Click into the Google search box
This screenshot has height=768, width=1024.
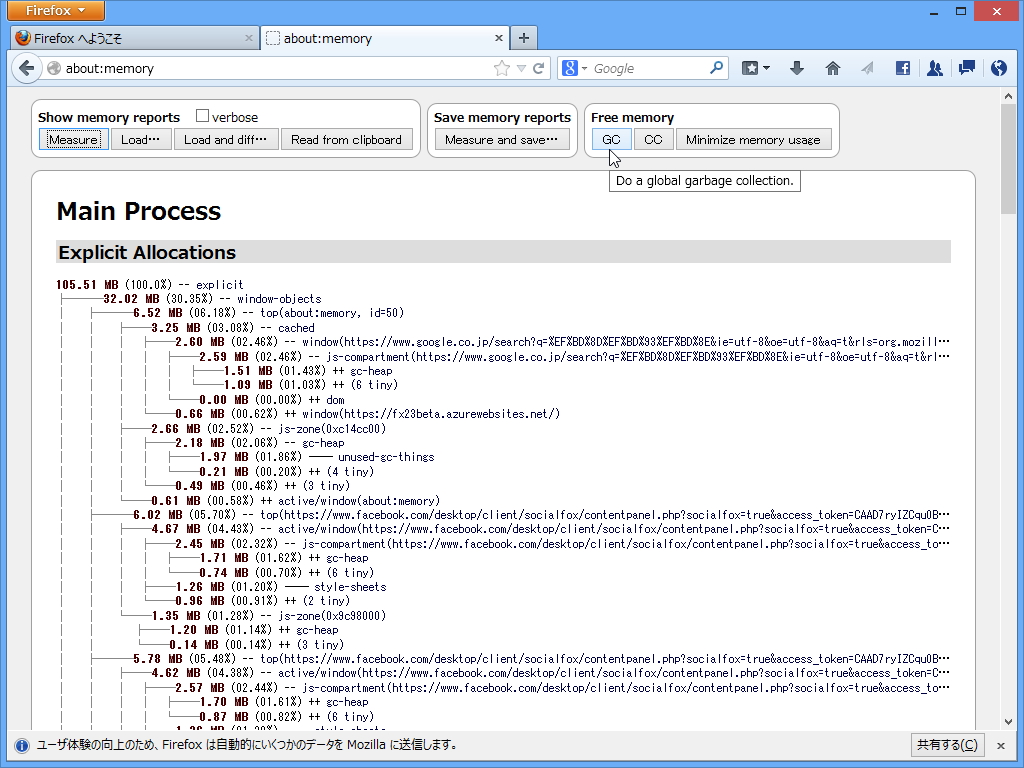[649, 69]
